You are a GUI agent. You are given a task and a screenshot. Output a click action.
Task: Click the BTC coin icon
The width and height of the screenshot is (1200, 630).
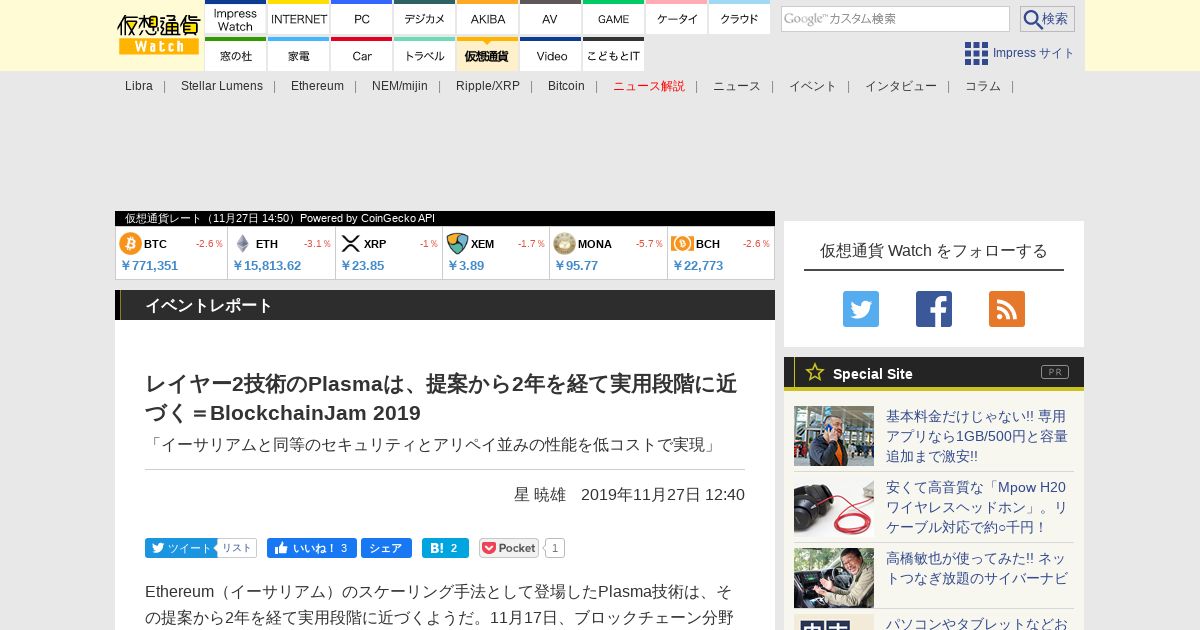(x=130, y=244)
